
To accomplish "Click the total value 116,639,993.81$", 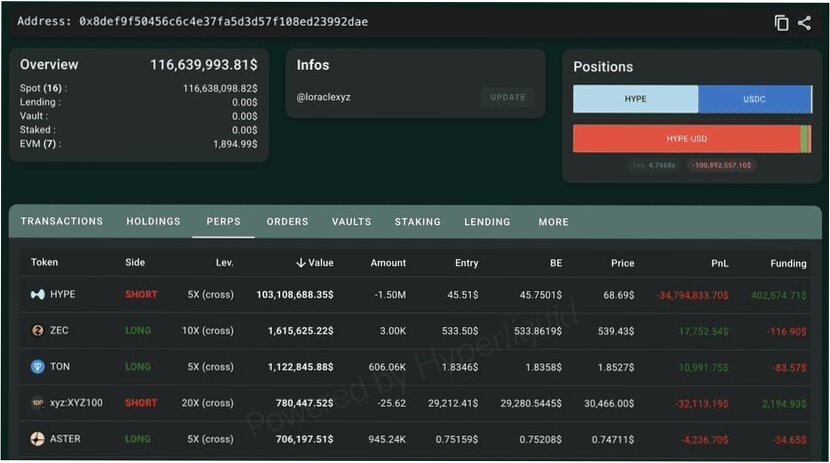I will pyautogui.click(x=204, y=65).
